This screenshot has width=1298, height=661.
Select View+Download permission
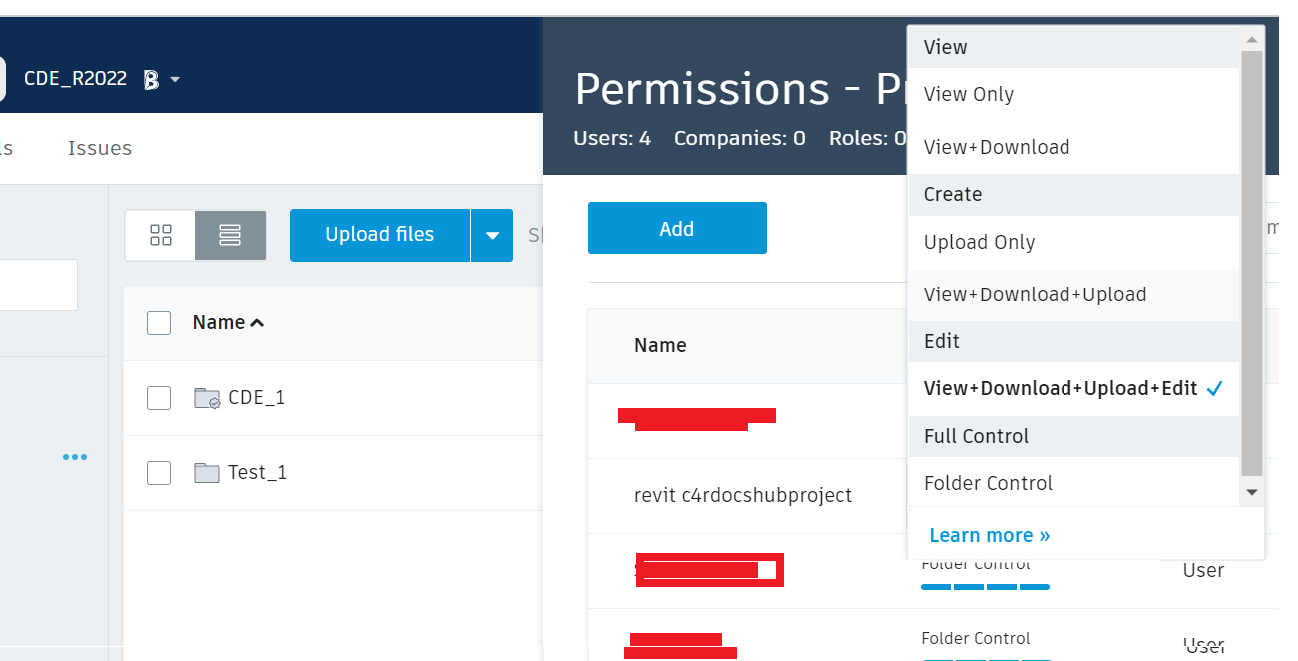[x=1073, y=147]
